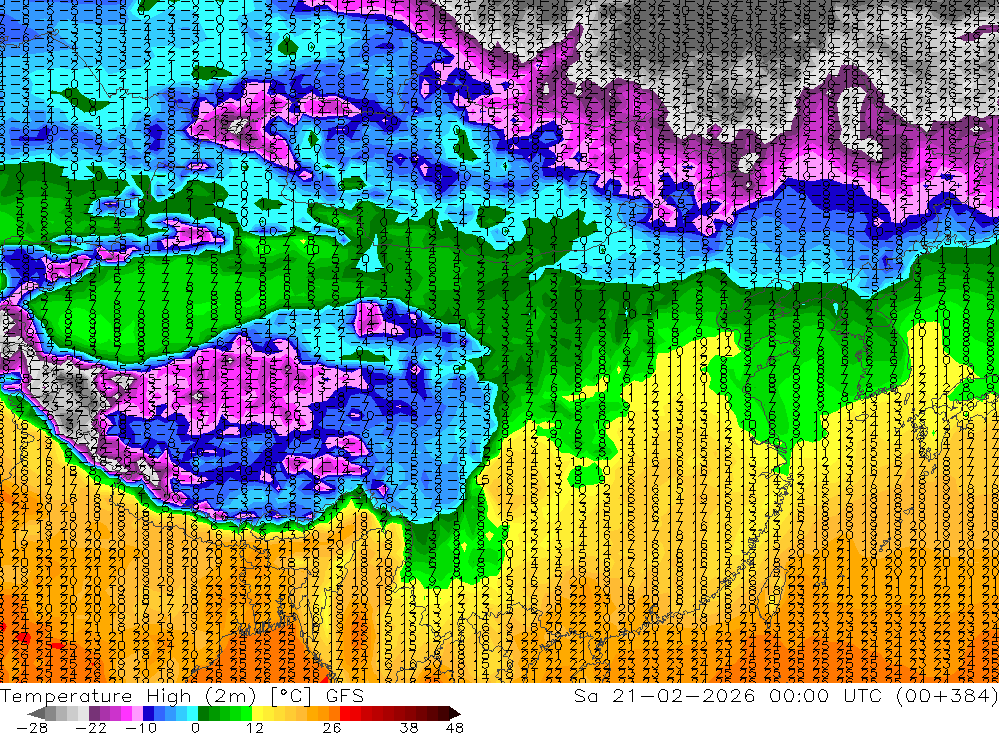This screenshot has width=1000, height=733.
Task: Click the '48' legend value
Action: (x=455, y=728)
